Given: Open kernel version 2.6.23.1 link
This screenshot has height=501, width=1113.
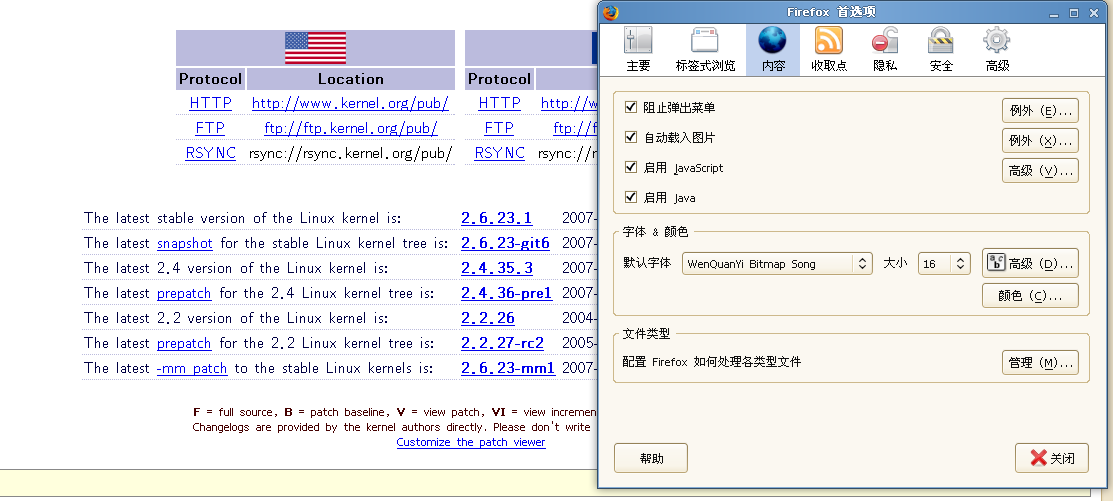Looking at the screenshot, I should pos(496,218).
